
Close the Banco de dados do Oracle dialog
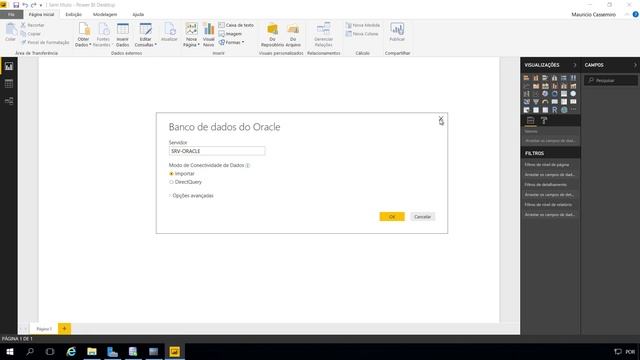click(x=441, y=119)
